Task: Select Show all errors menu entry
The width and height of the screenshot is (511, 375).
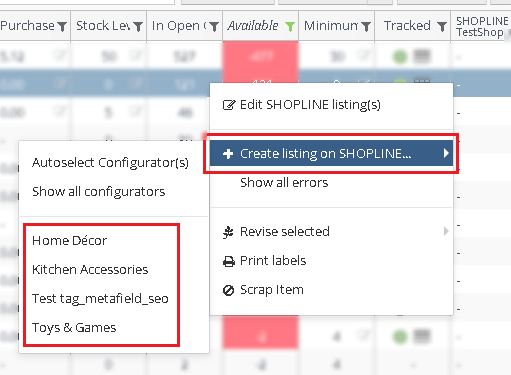Action: (x=331, y=183)
